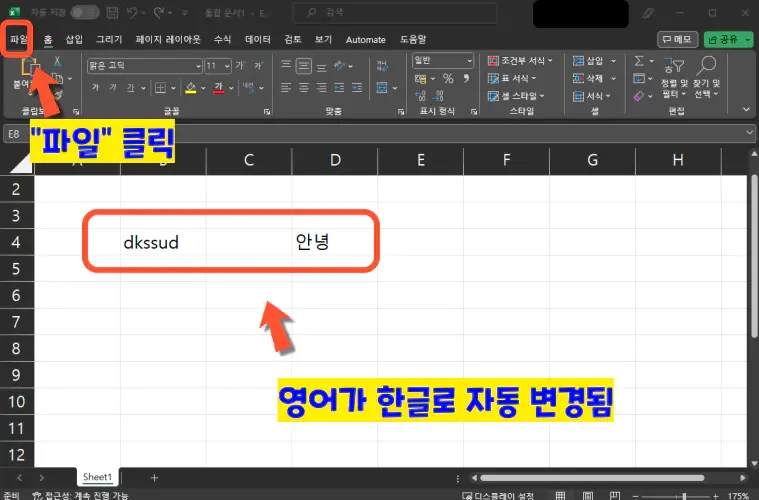Increase decimal places icon
The height and width of the screenshot is (500, 759).
(421, 96)
